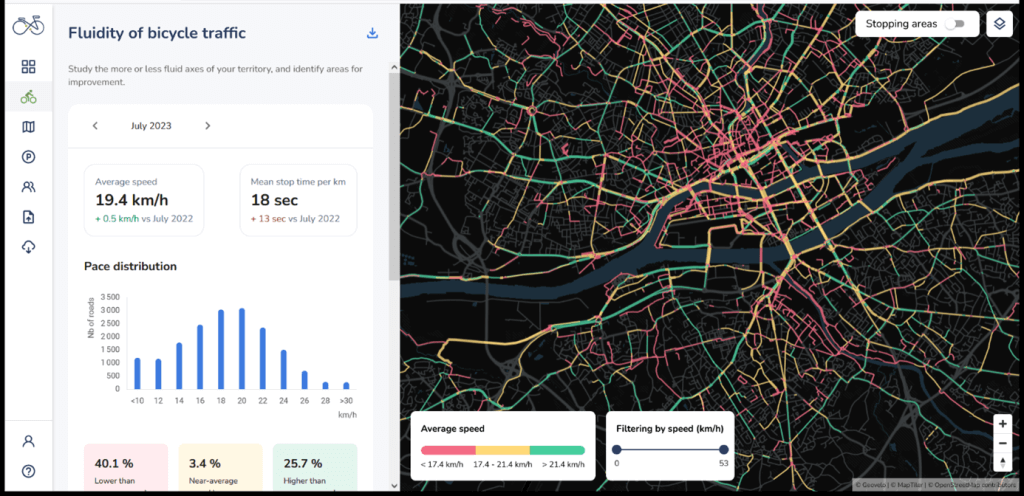Select the bicycle traffic sidebar icon
Image resolution: width=1024 pixels, height=496 pixels.
28,97
